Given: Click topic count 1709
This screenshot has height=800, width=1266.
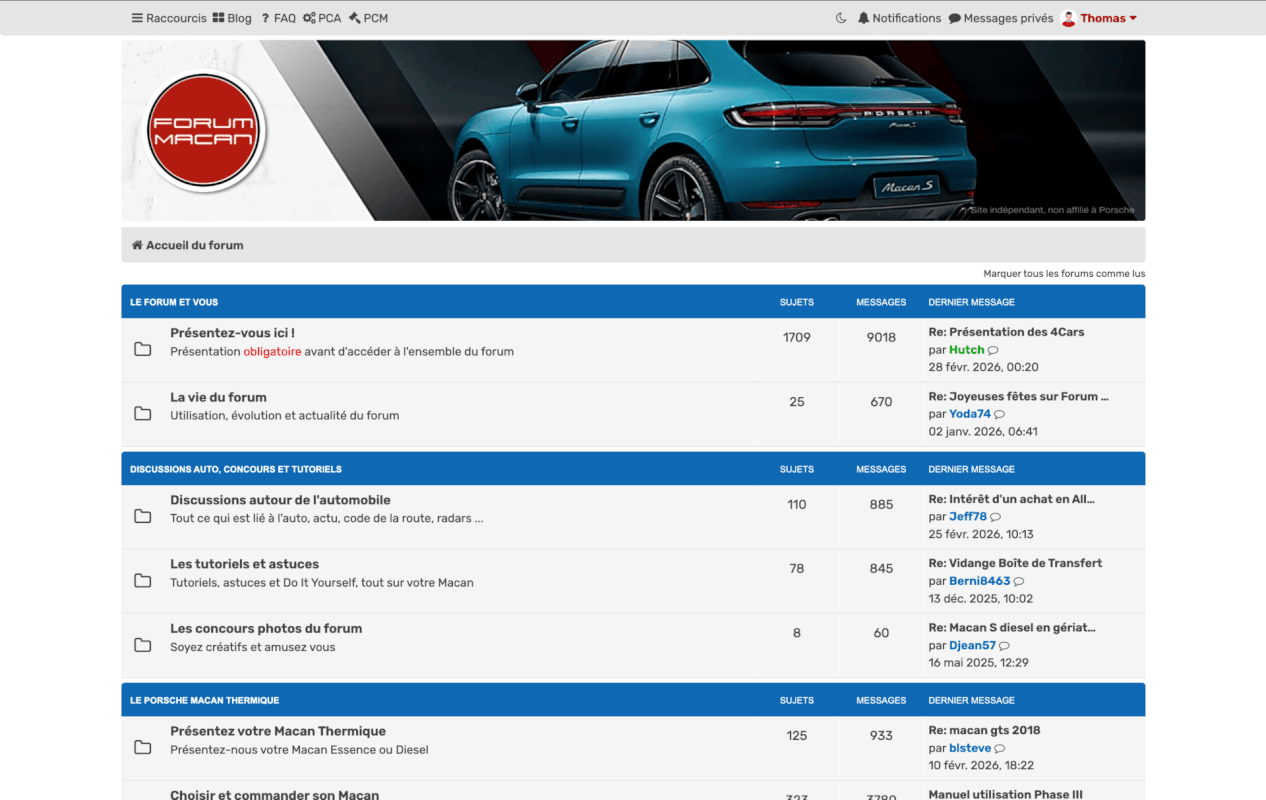Looking at the screenshot, I should click(x=797, y=337).
